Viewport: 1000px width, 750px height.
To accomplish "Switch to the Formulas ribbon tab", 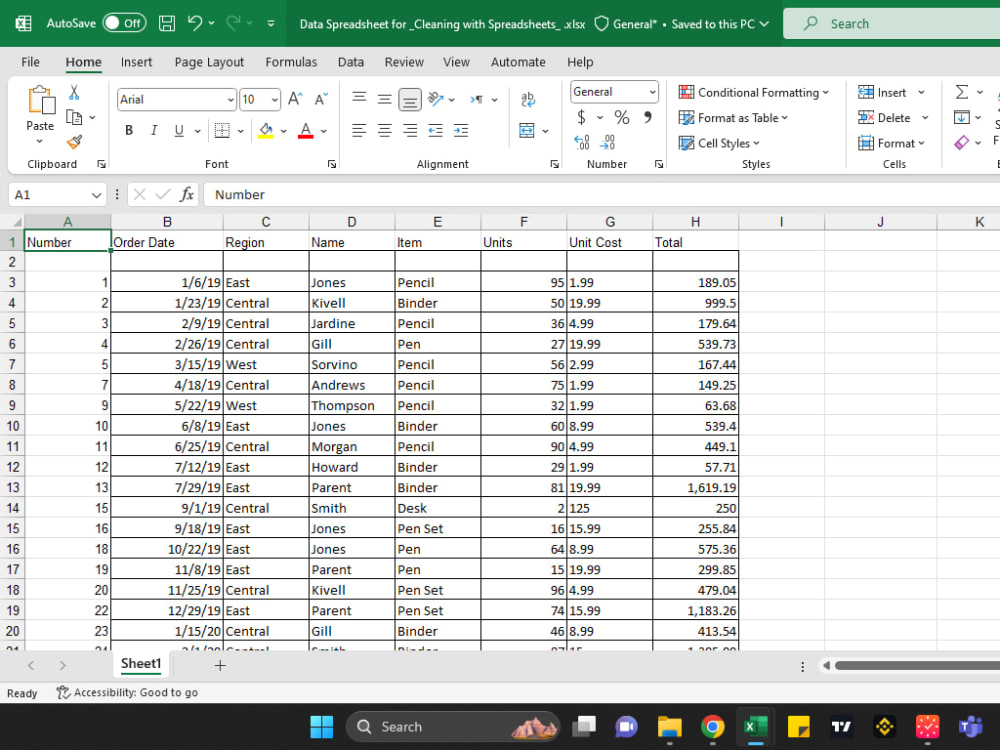I will point(291,61).
